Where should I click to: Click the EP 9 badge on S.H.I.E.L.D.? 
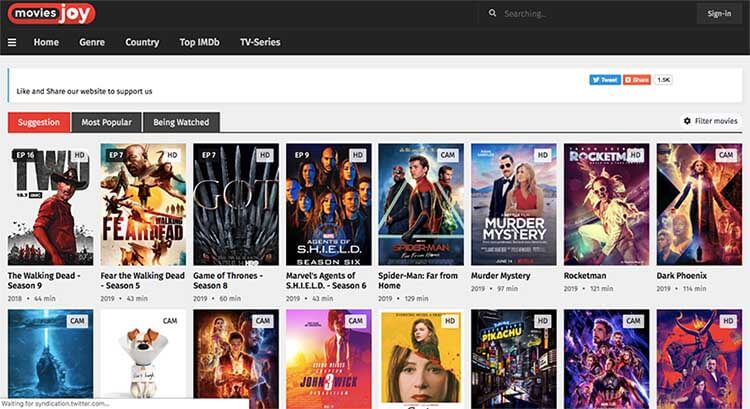click(302, 155)
